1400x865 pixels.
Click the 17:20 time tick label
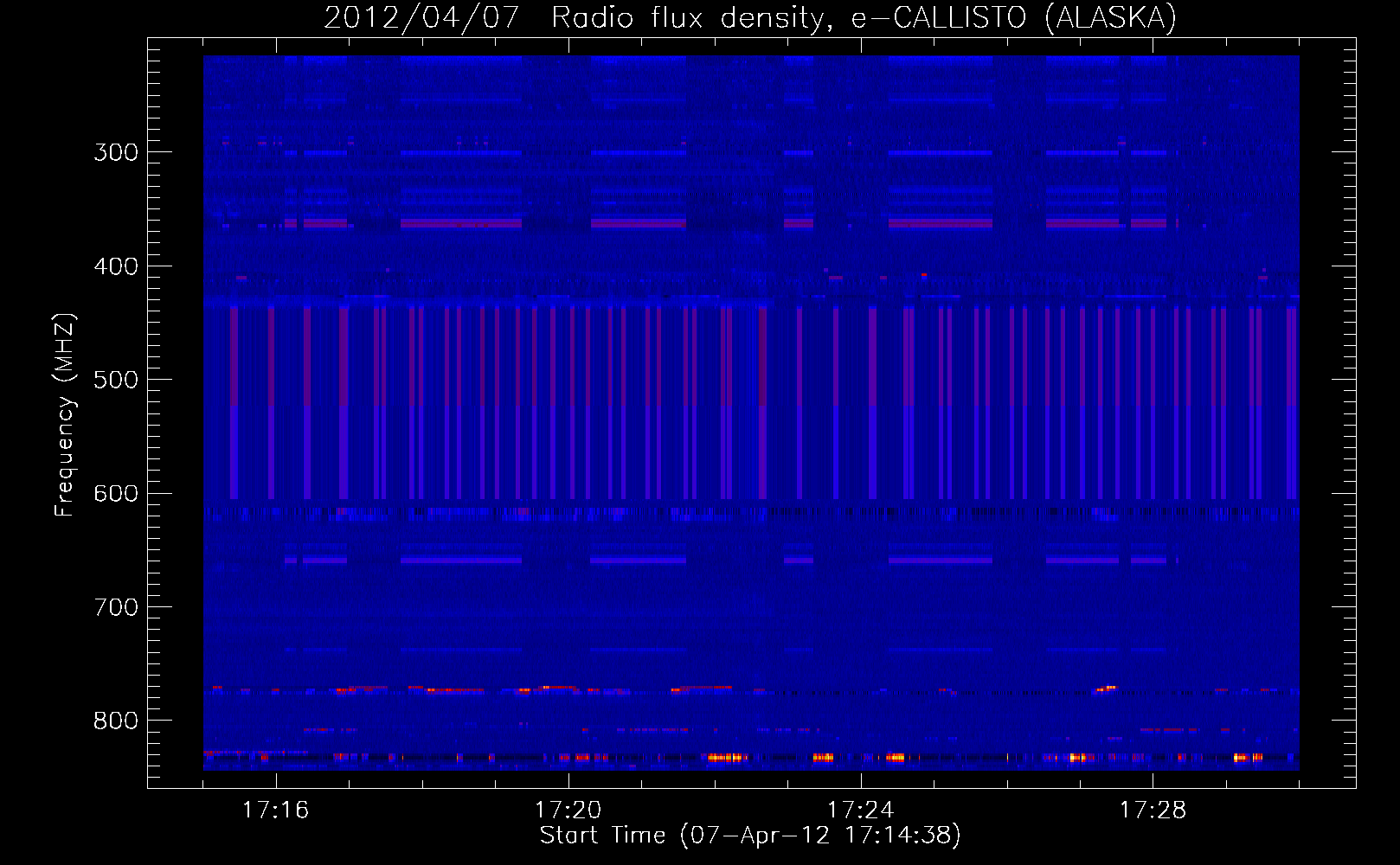(568, 810)
